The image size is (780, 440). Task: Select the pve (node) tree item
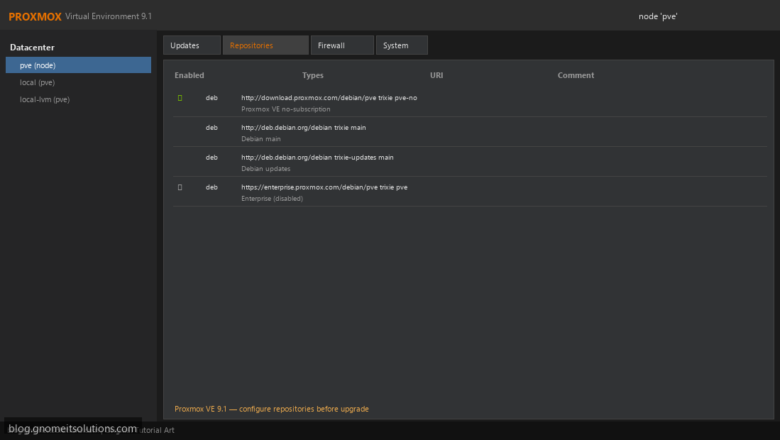78,65
